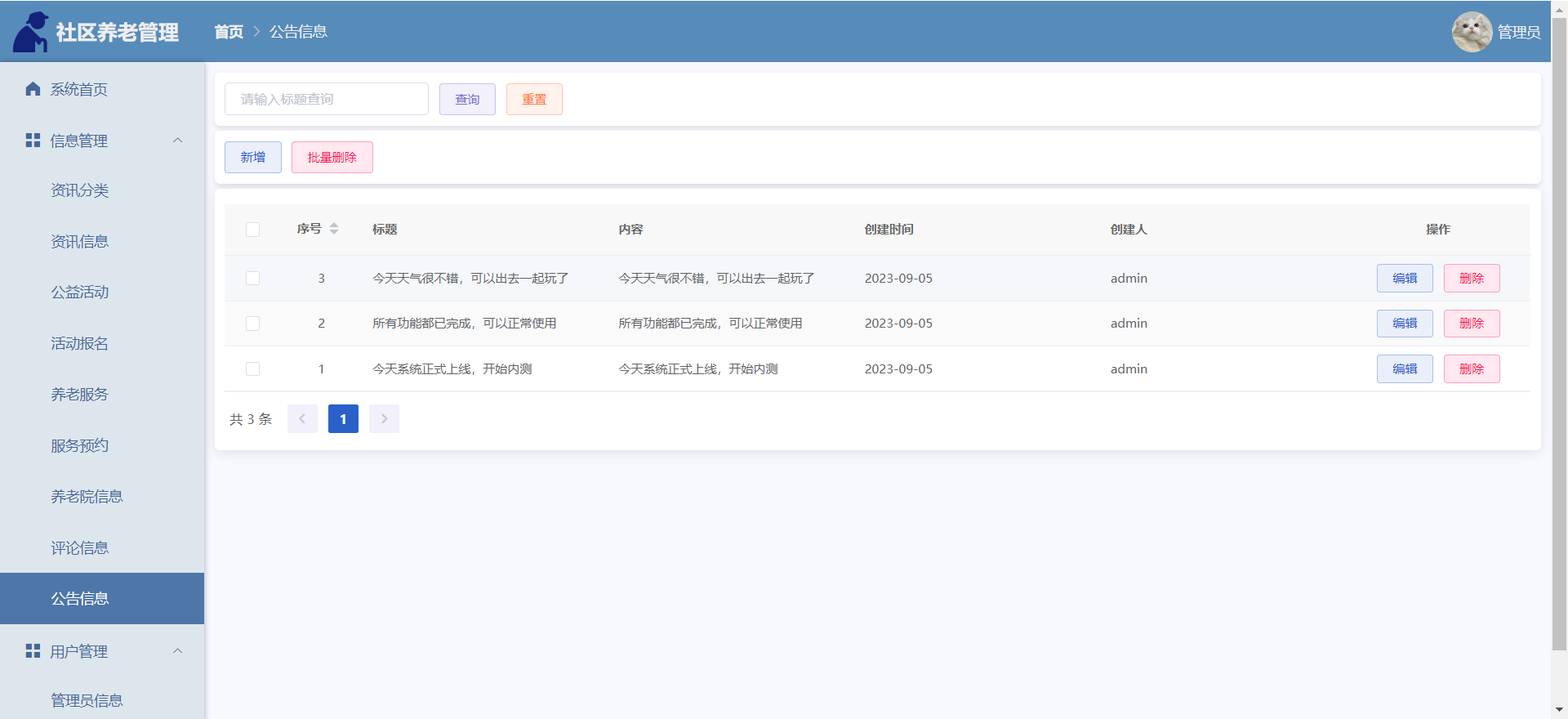1568x719 pixels.
Task: Go to next page arrow
Action: point(384,419)
